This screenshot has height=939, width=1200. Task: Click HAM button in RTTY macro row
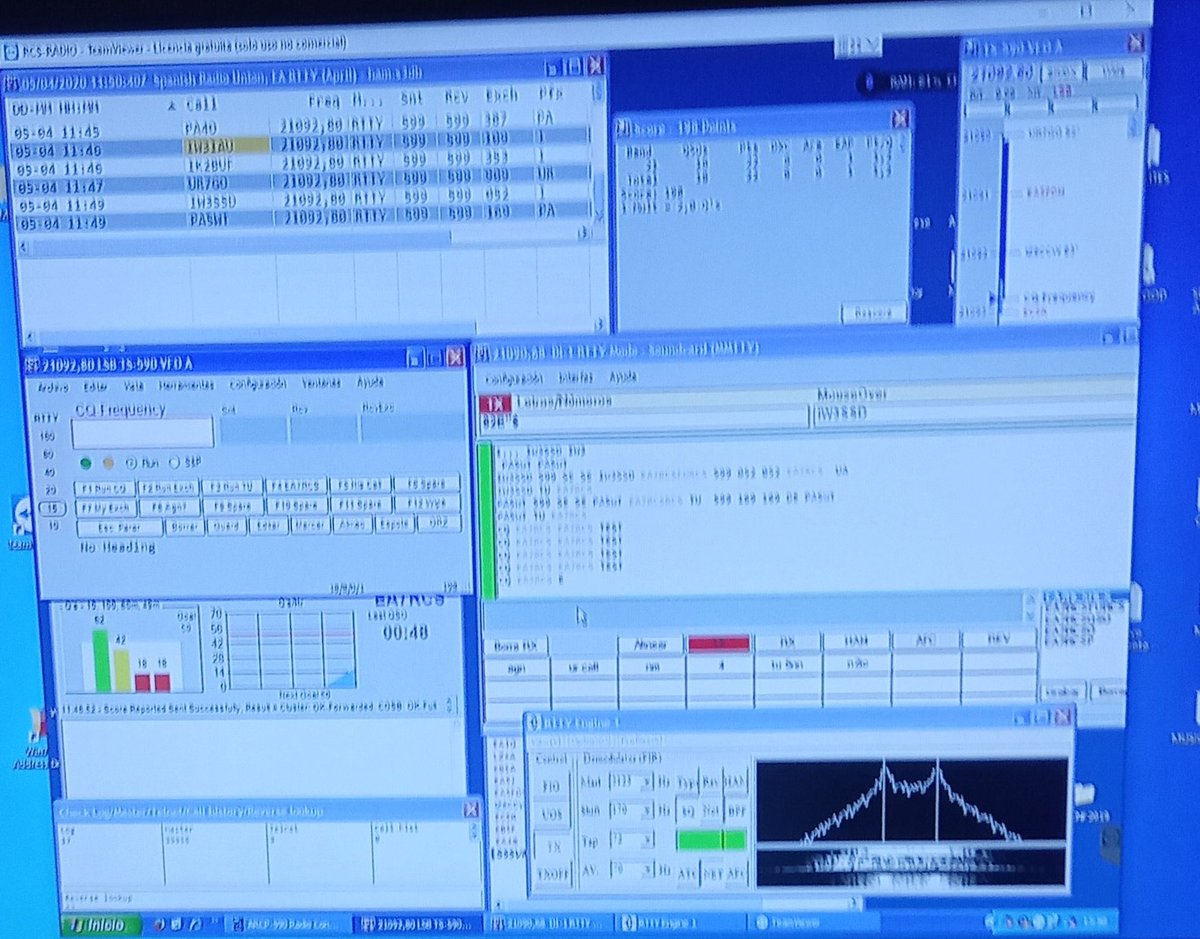pyautogui.click(x=856, y=641)
